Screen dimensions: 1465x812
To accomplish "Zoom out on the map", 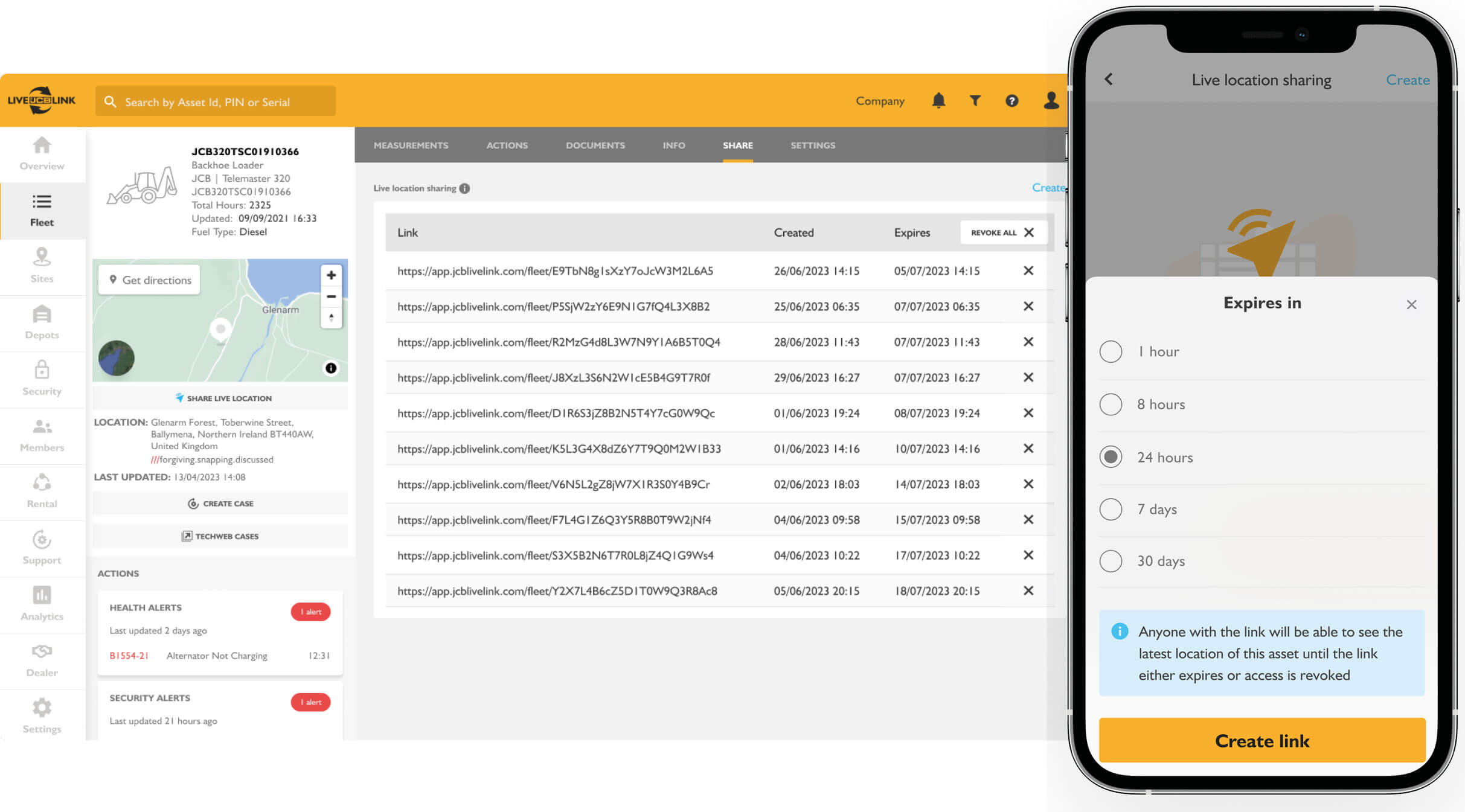I will (x=331, y=296).
